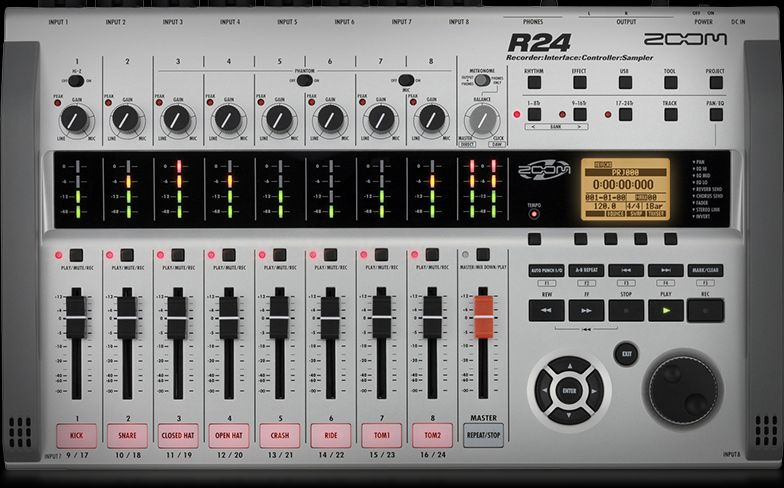Viewport: 784px width, 488px height.
Task: Flip the MIC on/off switch
Action: point(407,81)
